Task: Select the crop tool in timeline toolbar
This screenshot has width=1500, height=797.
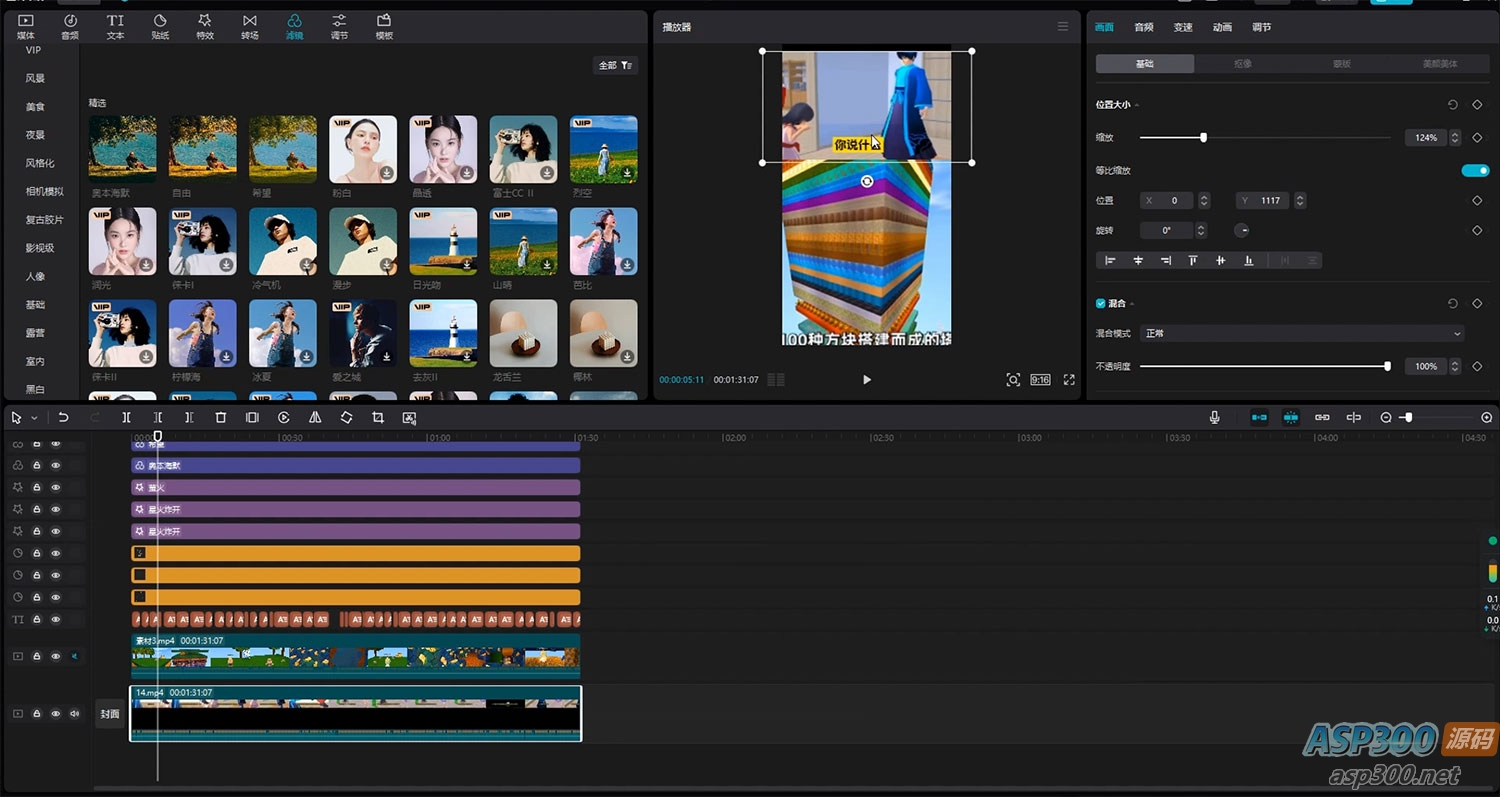Action: 378,418
